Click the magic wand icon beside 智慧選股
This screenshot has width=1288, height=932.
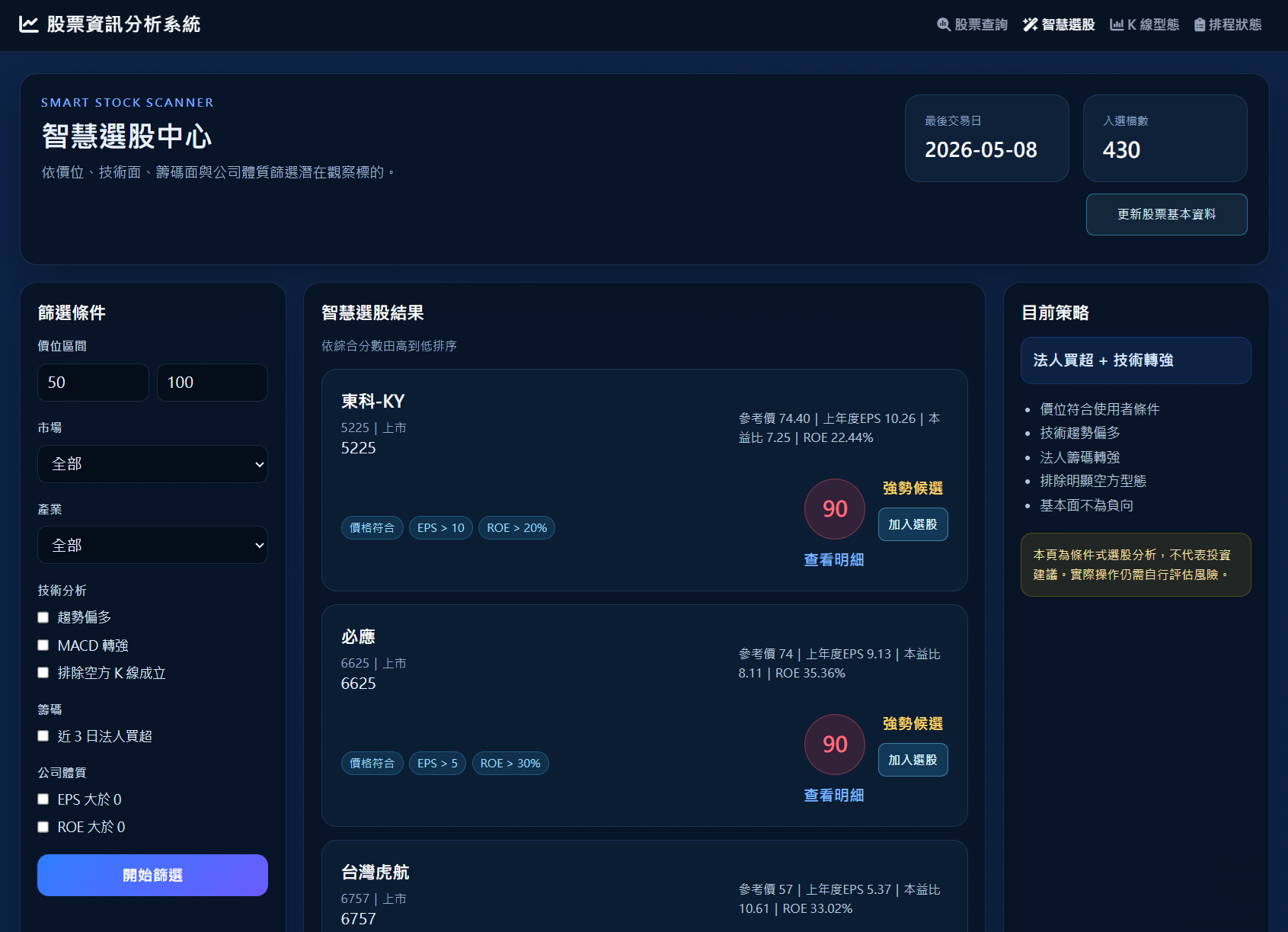coord(1030,24)
